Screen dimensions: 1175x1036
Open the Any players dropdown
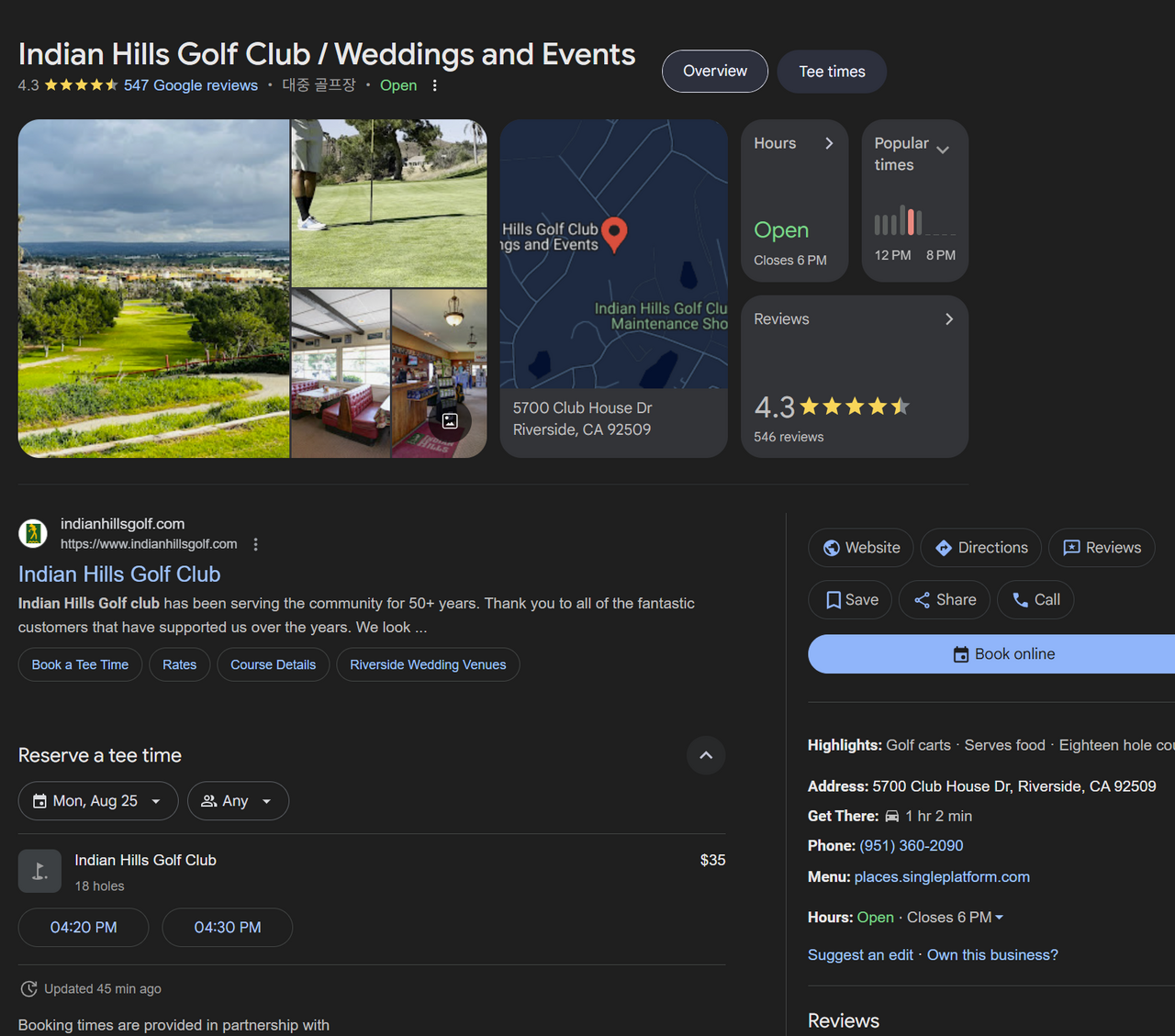tap(238, 801)
